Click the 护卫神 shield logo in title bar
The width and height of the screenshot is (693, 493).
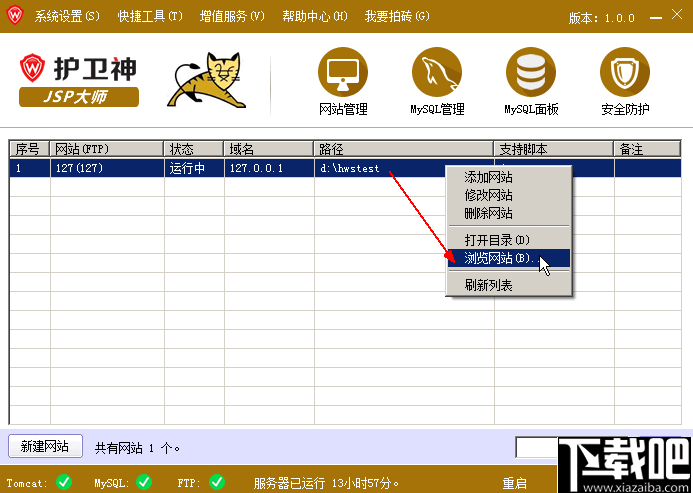15,15
